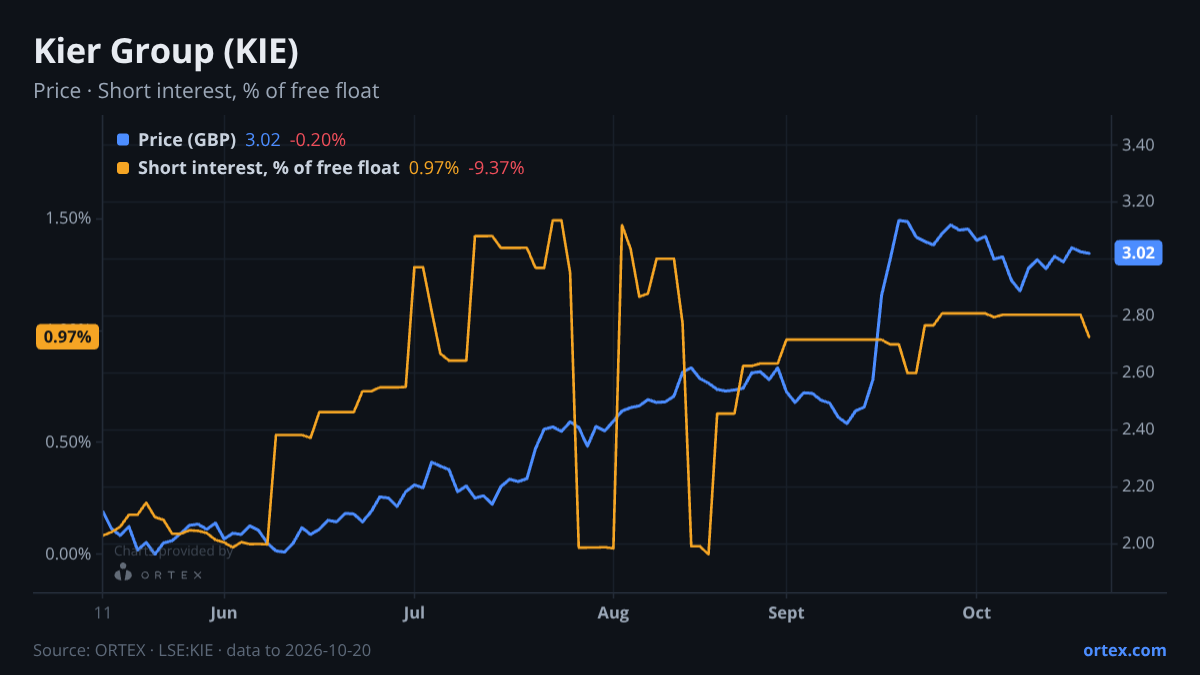Click the 2.60 right axis label

tap(1138, 373)
